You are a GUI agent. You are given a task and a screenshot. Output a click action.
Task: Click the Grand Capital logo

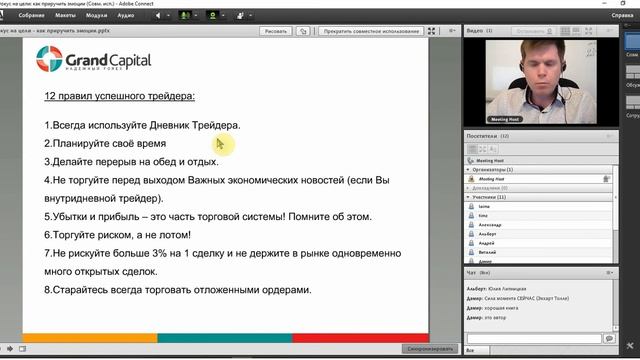point(93,59)
